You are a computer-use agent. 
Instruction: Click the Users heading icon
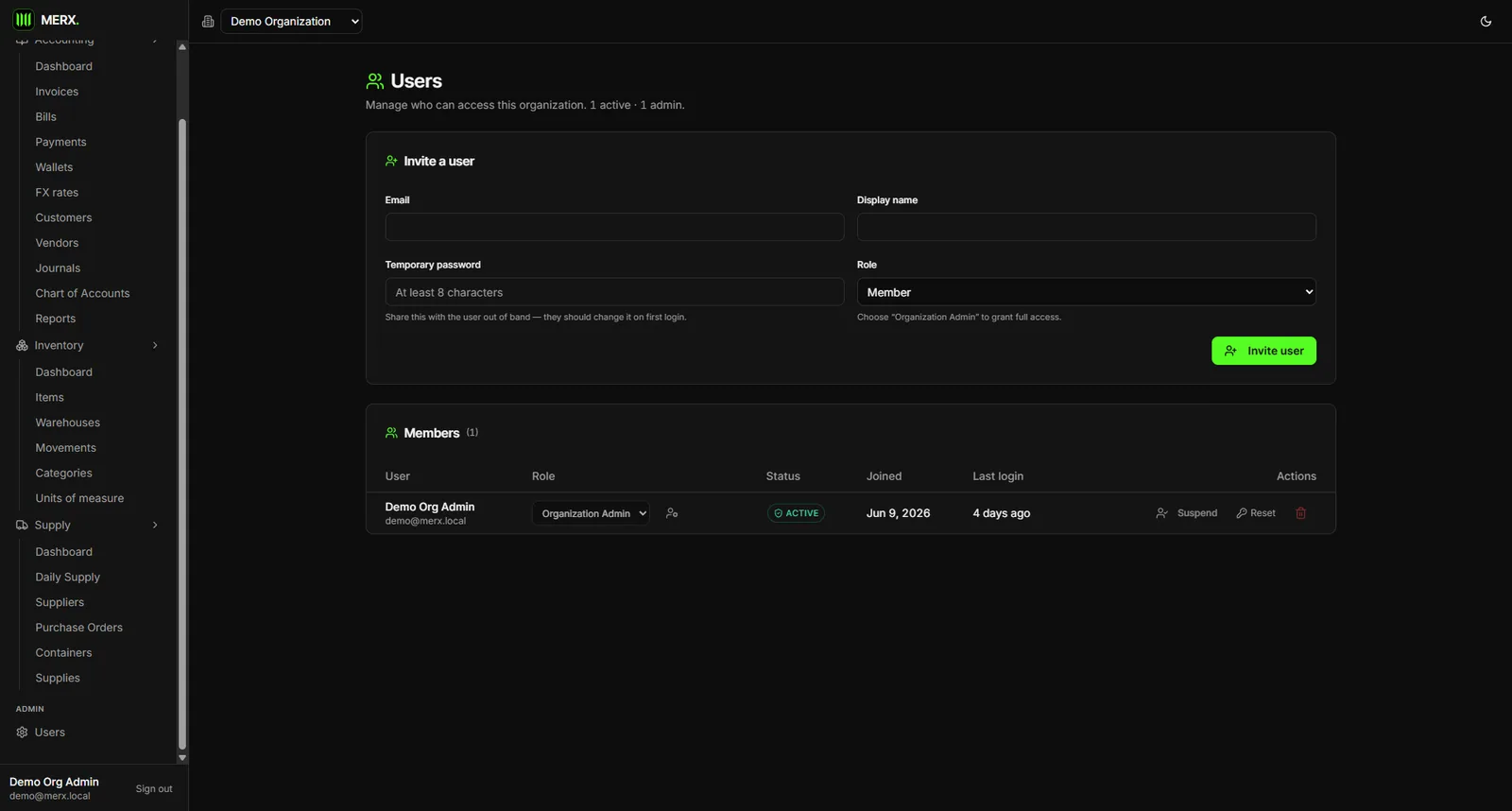coord(375,81)
